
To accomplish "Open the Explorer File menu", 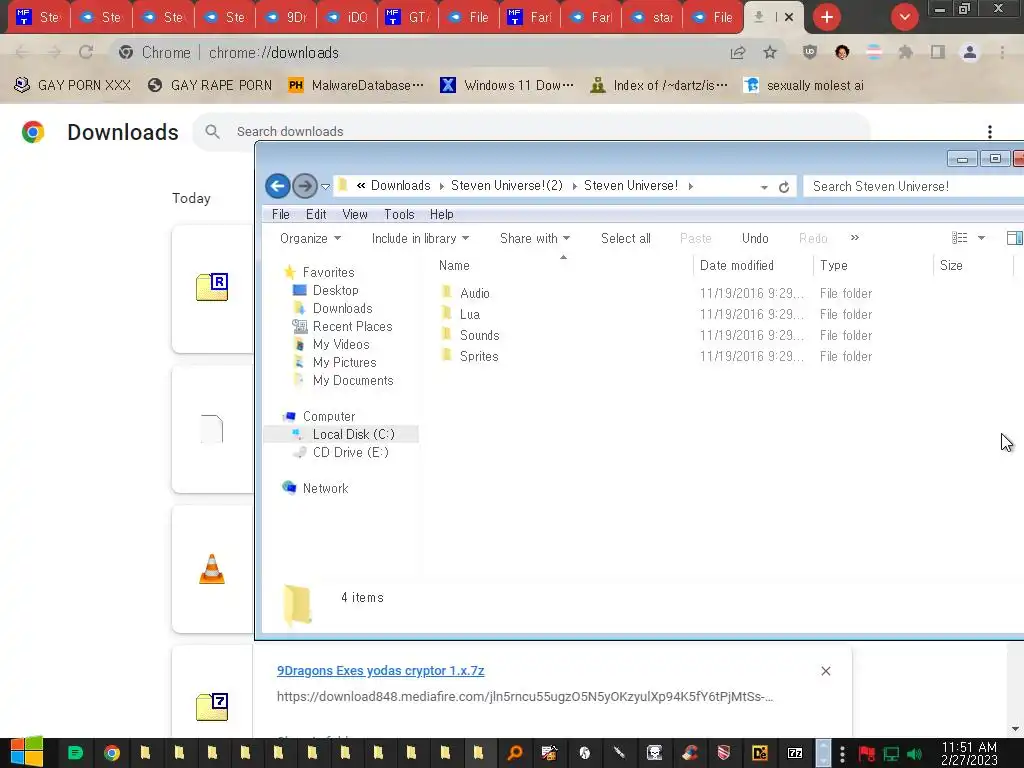I will (280, 214).
